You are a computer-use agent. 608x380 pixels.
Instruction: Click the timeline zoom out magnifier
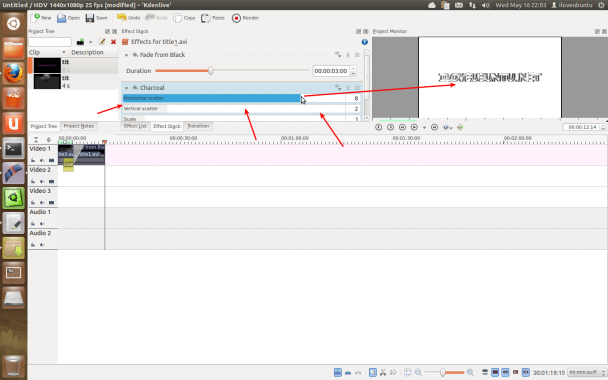click(x=418, y=372)
